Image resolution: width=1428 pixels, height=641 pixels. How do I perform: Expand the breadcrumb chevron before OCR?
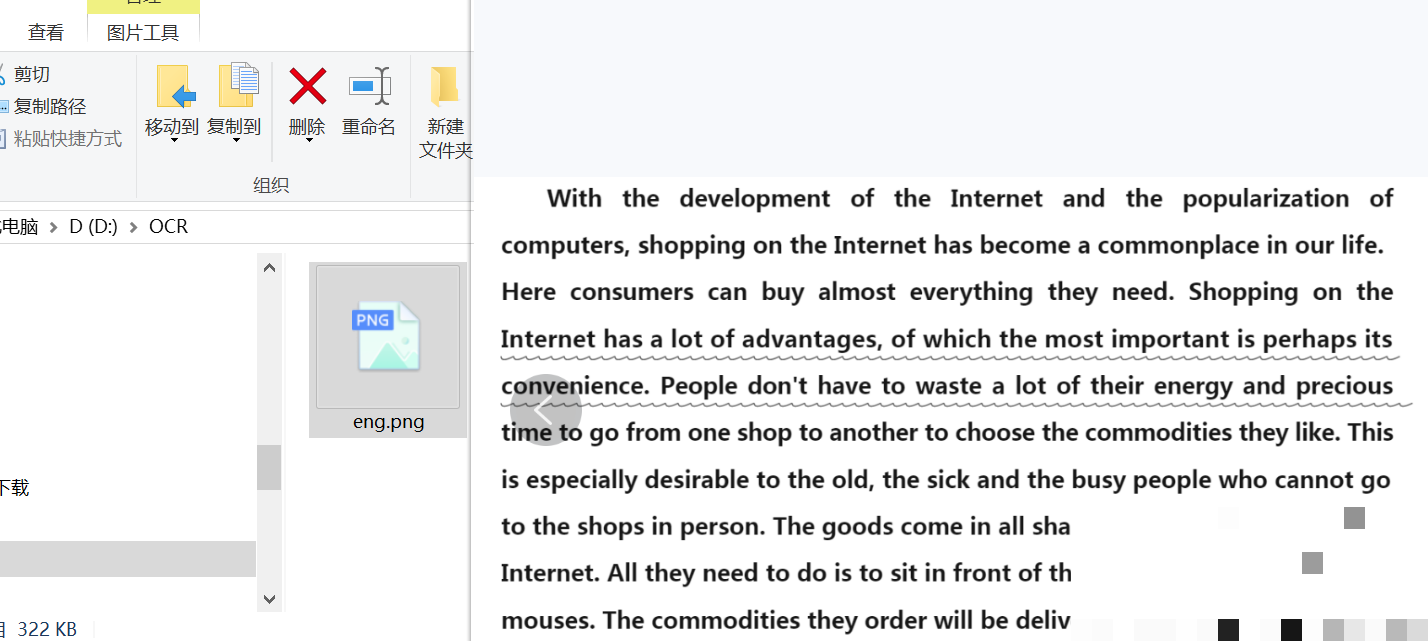pyautogui.click(x=134, y=227)
